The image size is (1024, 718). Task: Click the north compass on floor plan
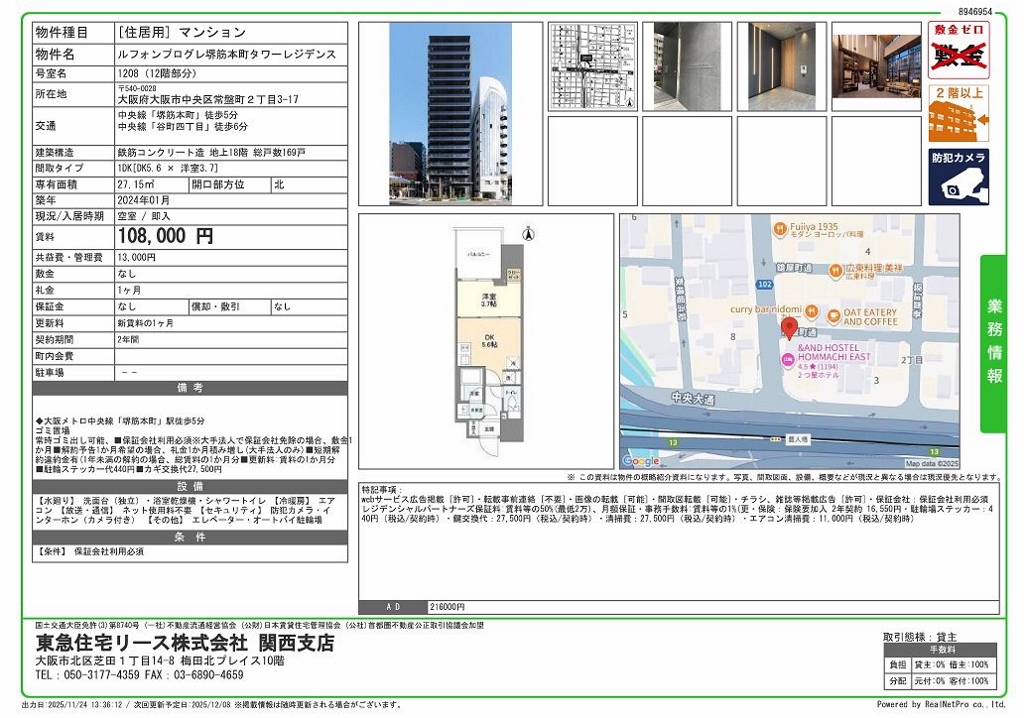coord(528,233)
